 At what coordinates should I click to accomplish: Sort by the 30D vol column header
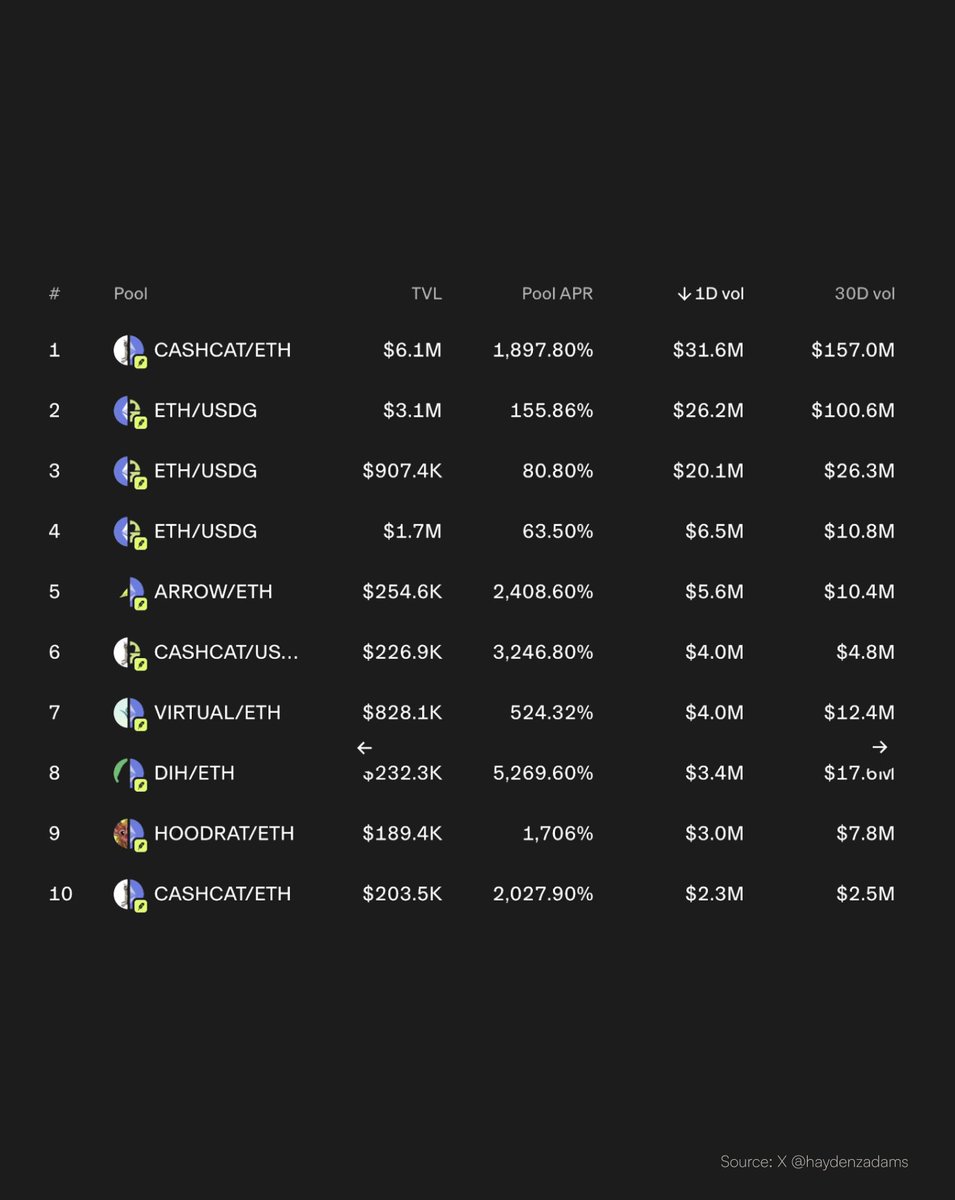coord(865,294)
